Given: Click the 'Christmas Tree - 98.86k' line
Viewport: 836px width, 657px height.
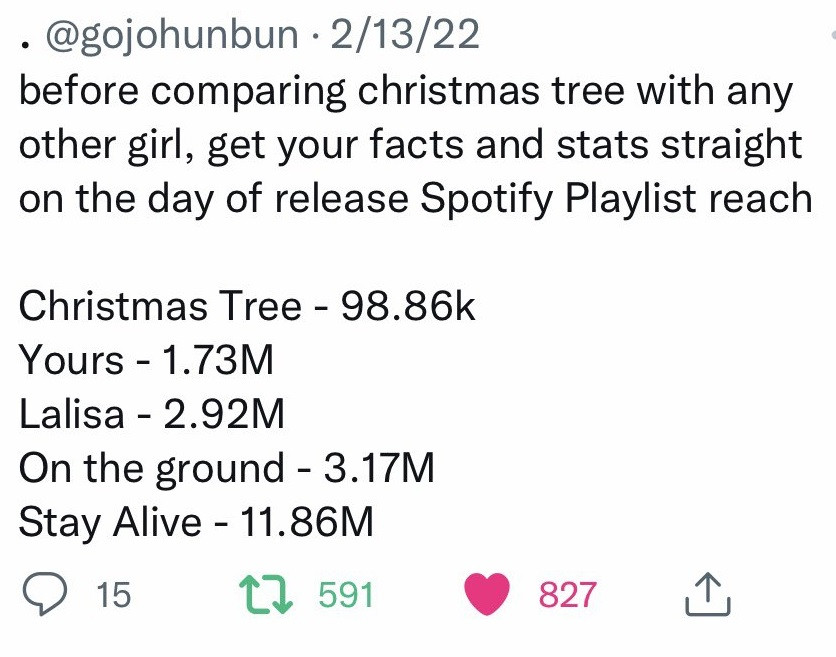Looking at the screenshot, I should pos(247,306).
